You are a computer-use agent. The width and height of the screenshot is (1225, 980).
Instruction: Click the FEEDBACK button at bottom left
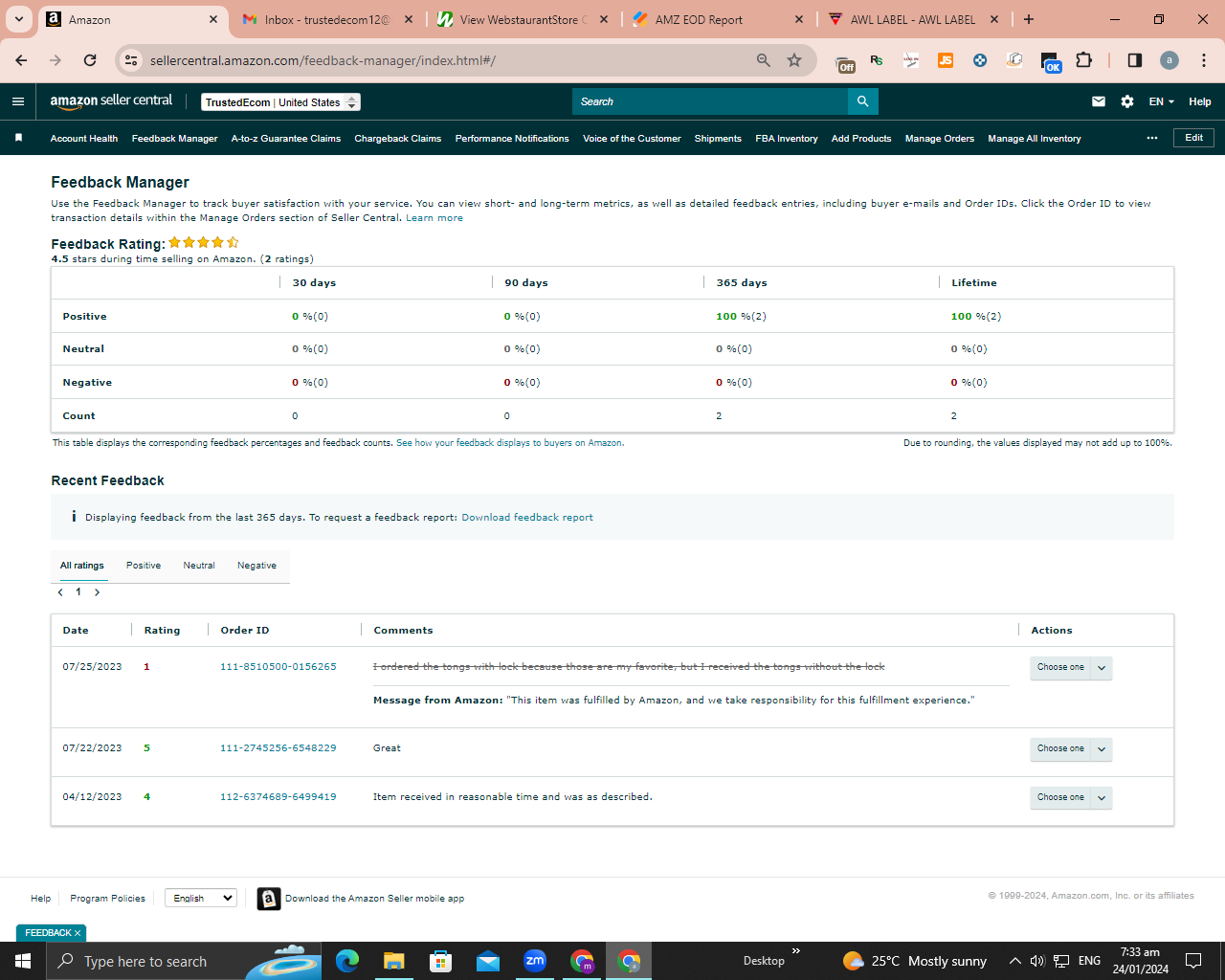click(52, 933)
